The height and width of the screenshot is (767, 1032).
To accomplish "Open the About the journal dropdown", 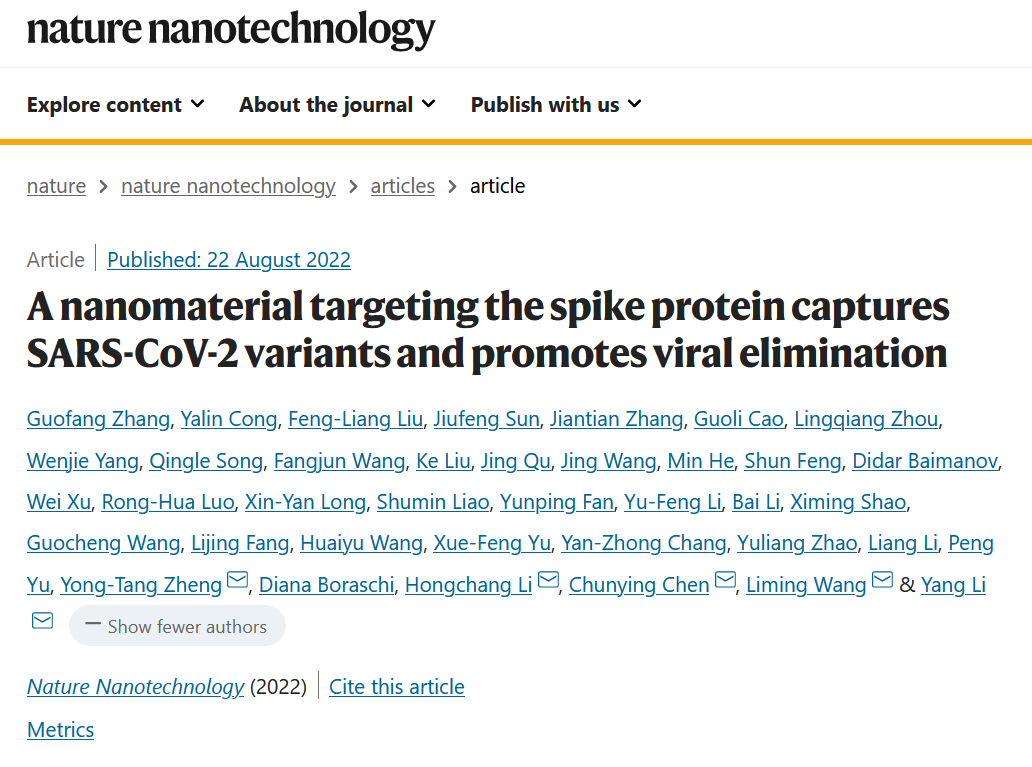I will coord(337,105).
